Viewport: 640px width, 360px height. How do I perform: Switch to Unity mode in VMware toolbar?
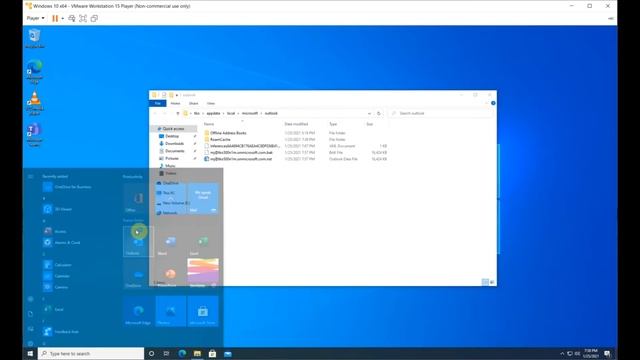(94, 18)
